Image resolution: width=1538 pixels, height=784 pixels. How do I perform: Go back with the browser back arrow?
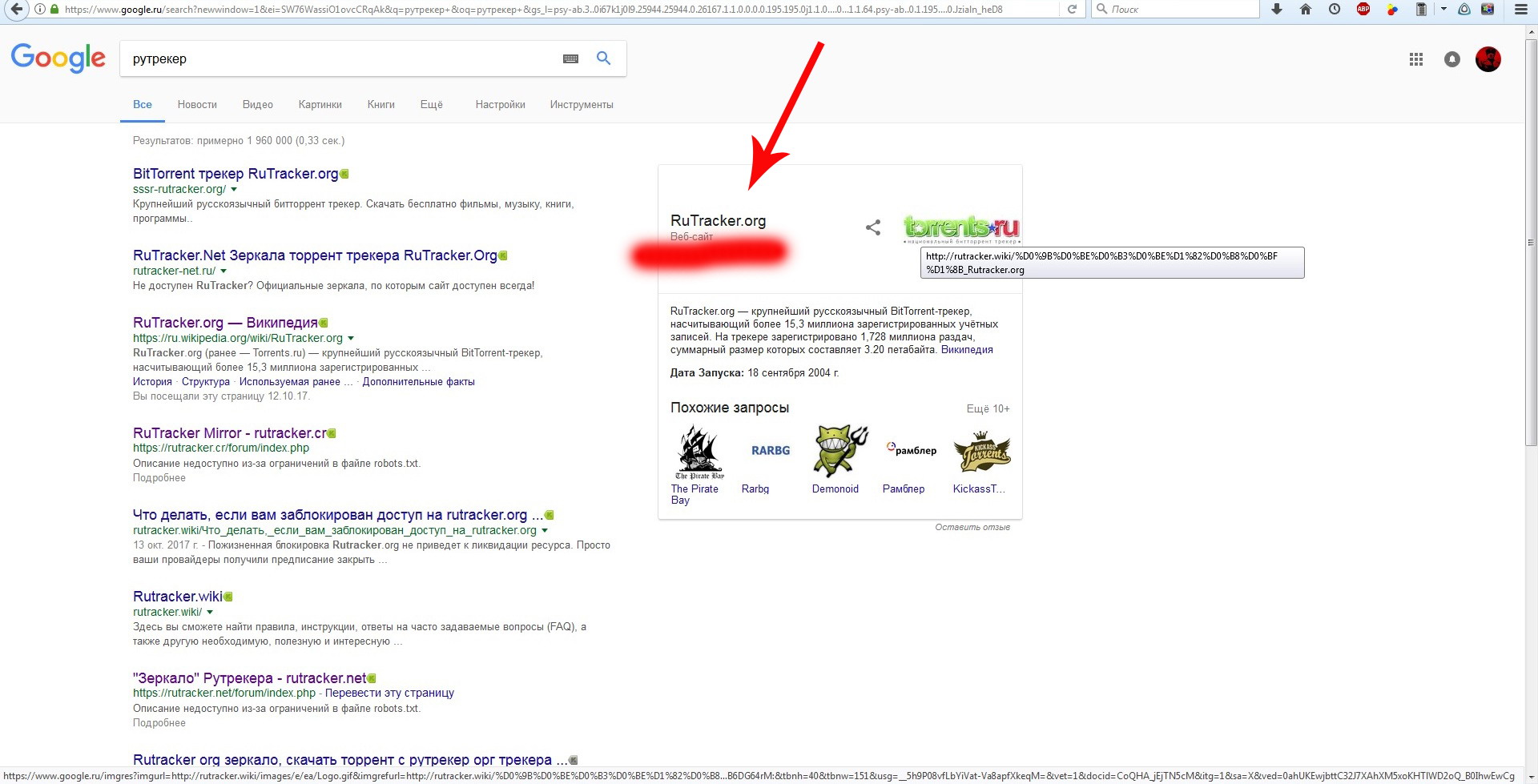point(16,10)
